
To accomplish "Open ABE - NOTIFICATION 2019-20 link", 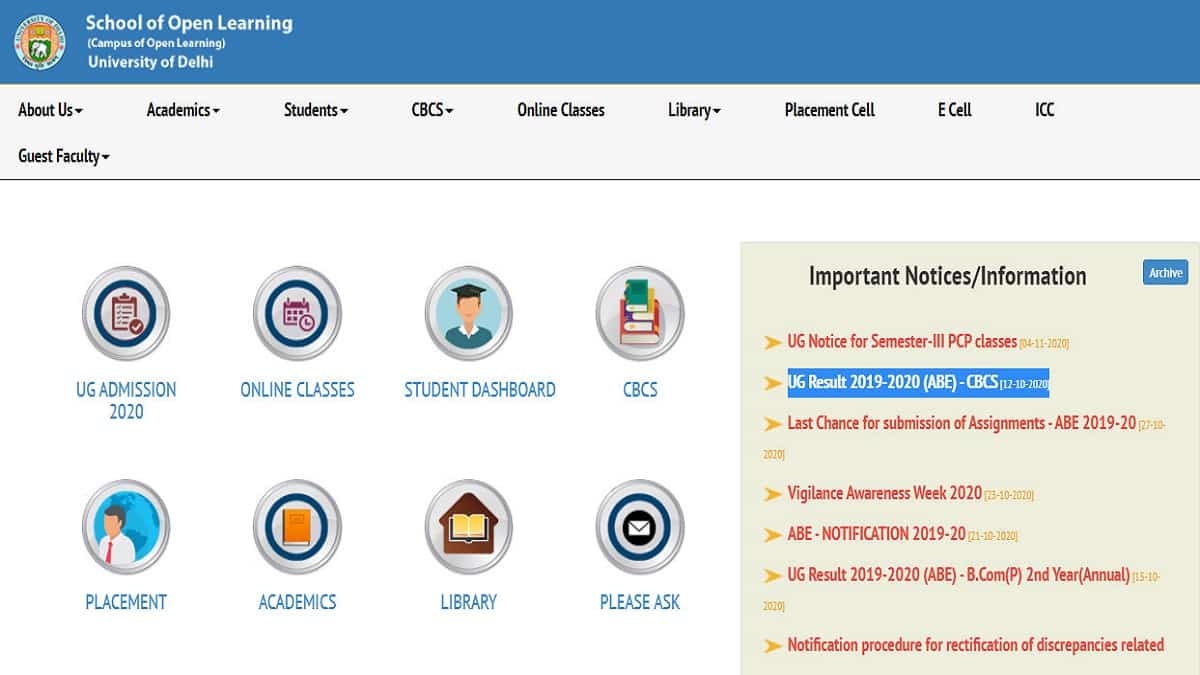I will tap(877, 535).
